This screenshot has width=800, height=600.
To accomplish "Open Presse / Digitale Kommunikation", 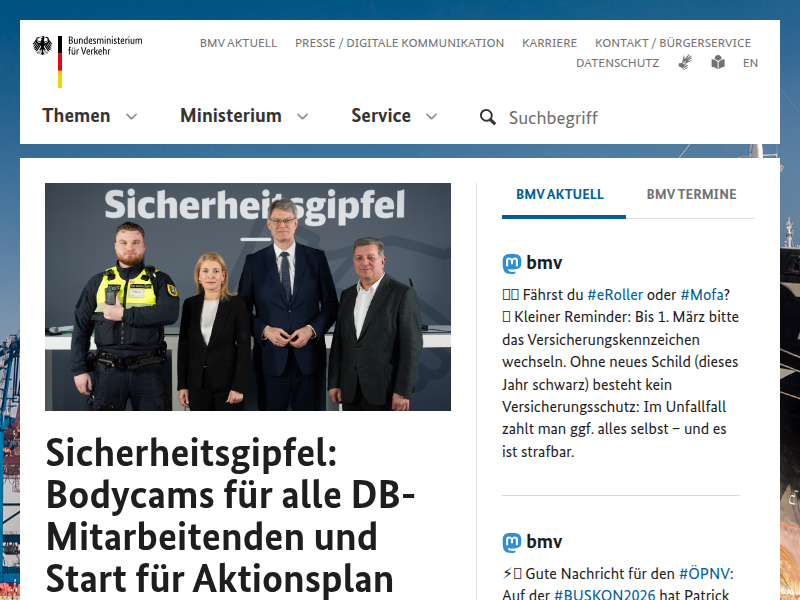I will click(x=399, y=43).
